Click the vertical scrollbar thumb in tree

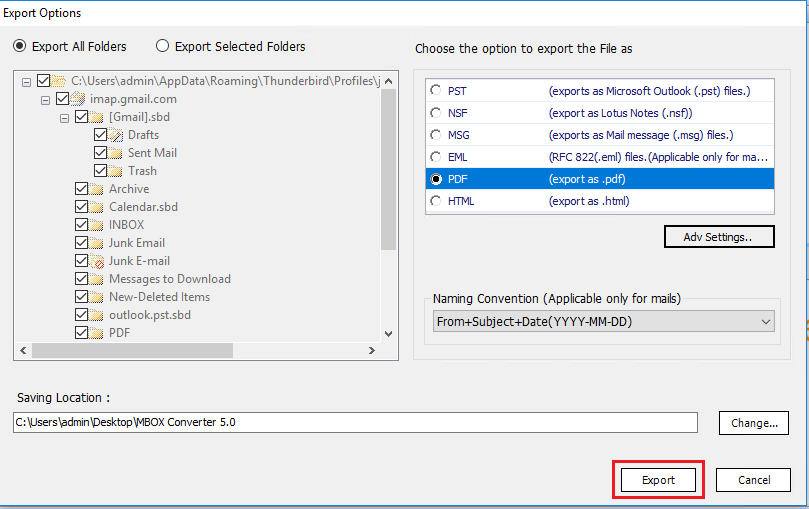(x=389, y=169)
